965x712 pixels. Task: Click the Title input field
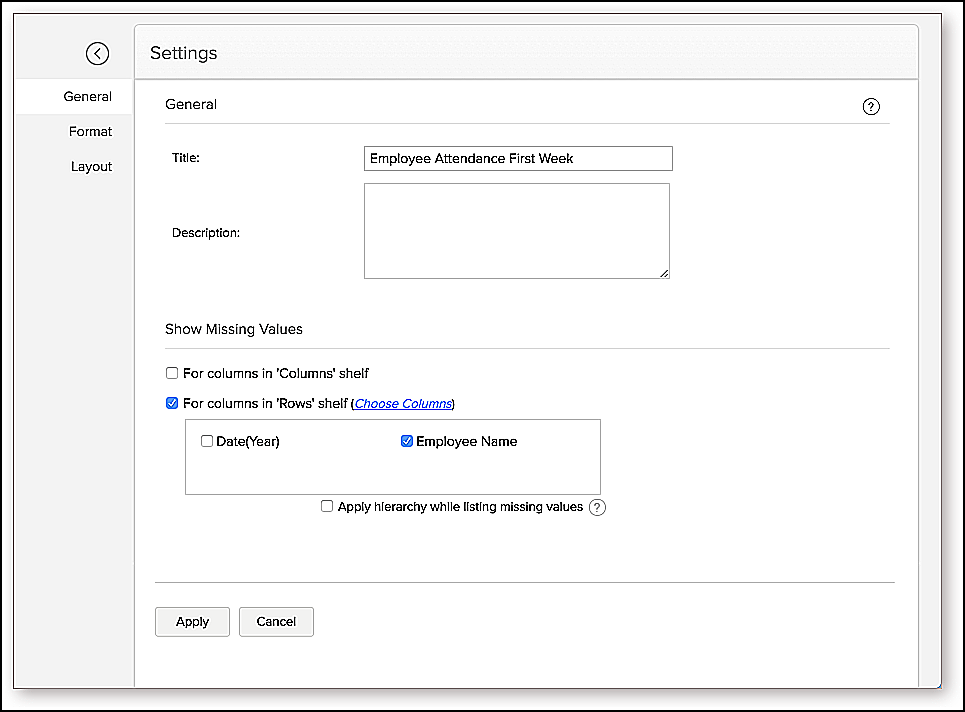518,158
